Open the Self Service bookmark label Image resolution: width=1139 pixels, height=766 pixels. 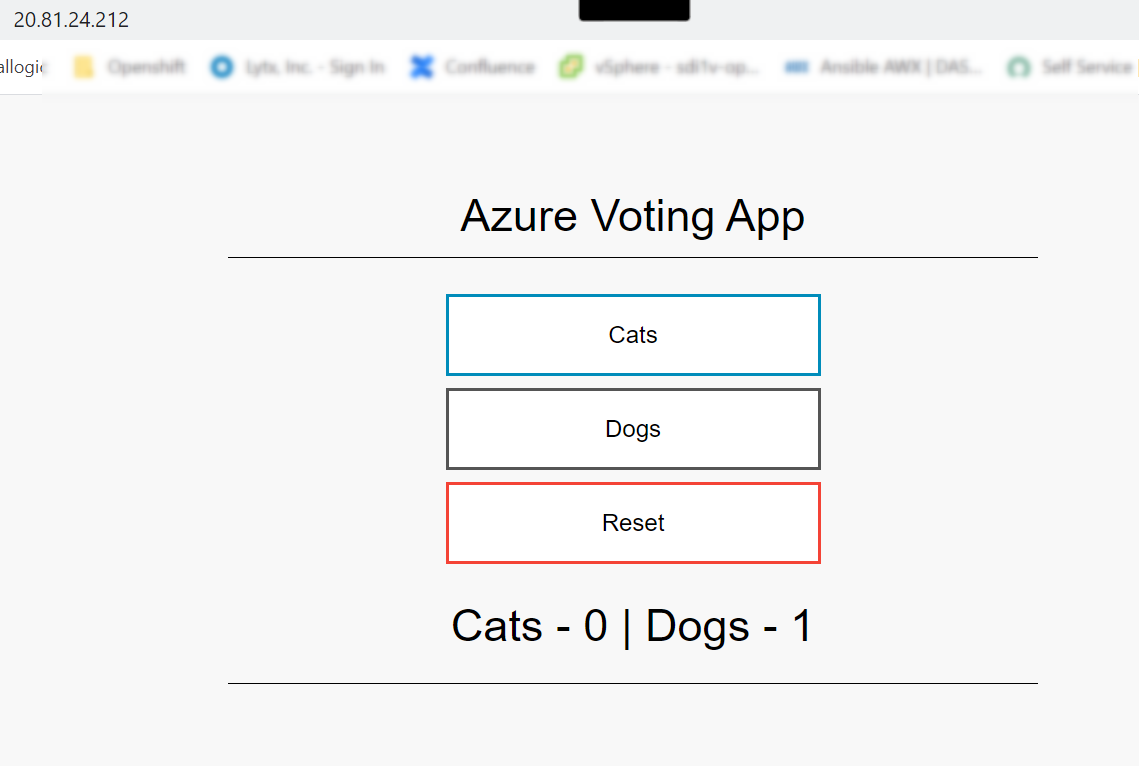[x=1087, y=67]
